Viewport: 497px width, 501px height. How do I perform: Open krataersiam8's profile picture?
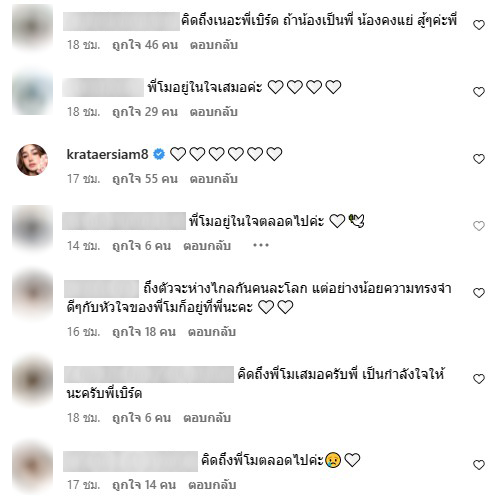pyautogui.click(x=32, y=160)
